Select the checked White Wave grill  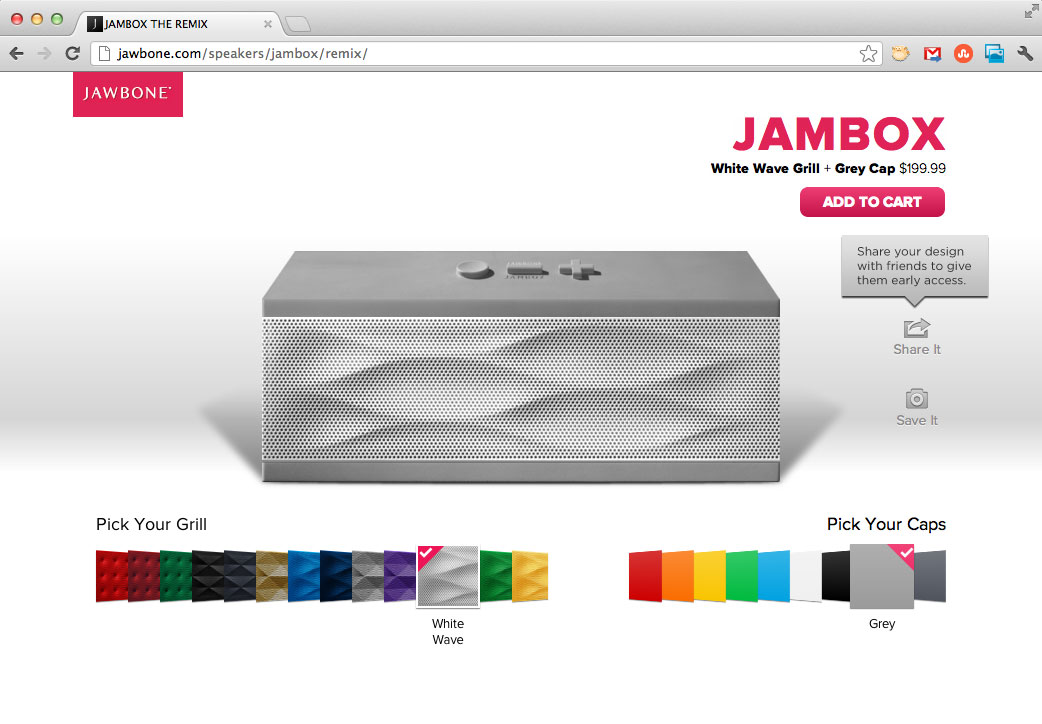[x=448, y=576]
